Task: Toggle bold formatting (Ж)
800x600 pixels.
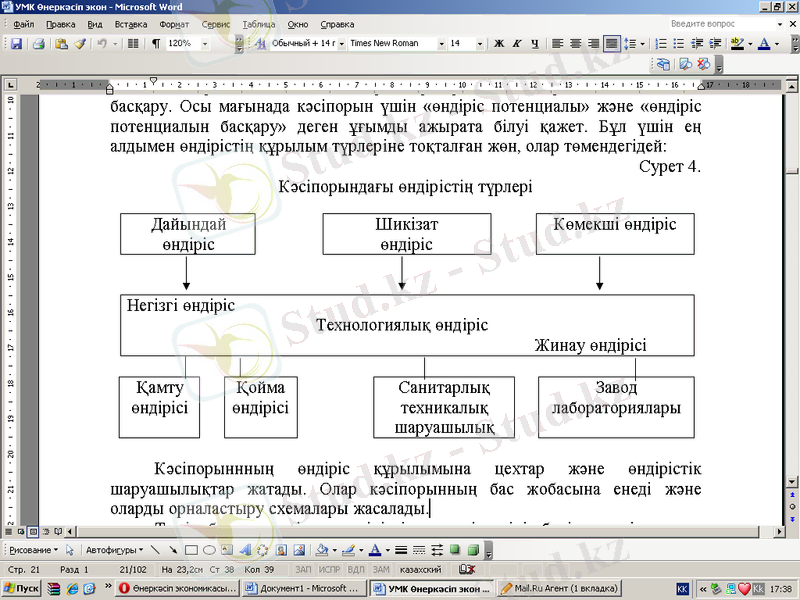Action: (x=498, y=44)
